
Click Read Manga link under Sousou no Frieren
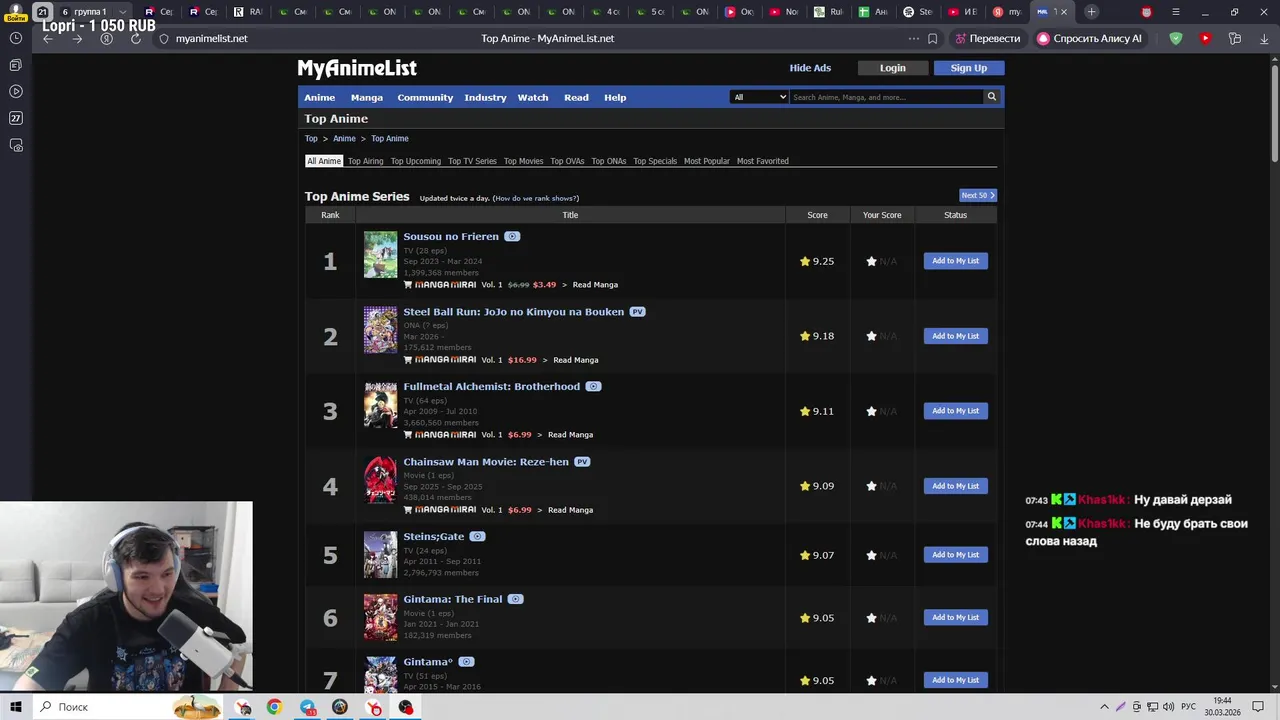(595, 285)
